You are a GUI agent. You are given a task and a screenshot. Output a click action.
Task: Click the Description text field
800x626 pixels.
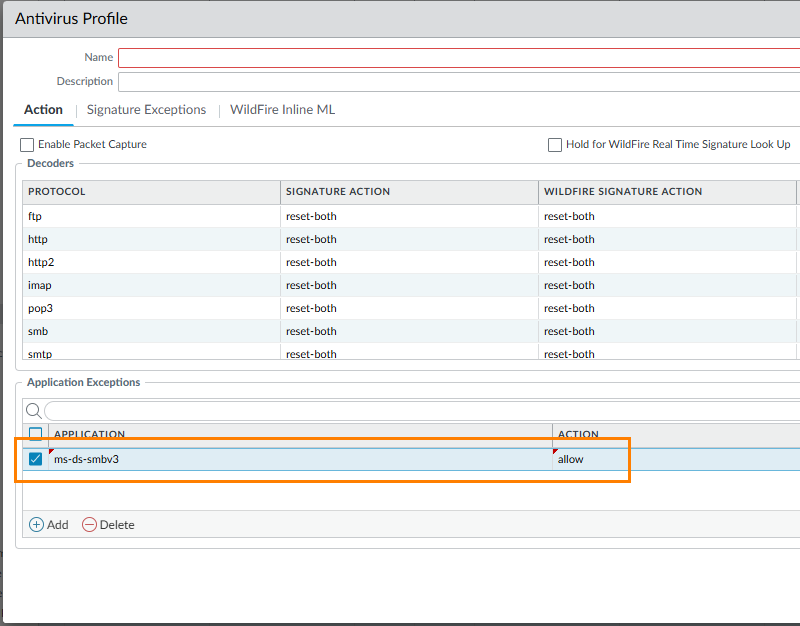click(x=458, y=82)
